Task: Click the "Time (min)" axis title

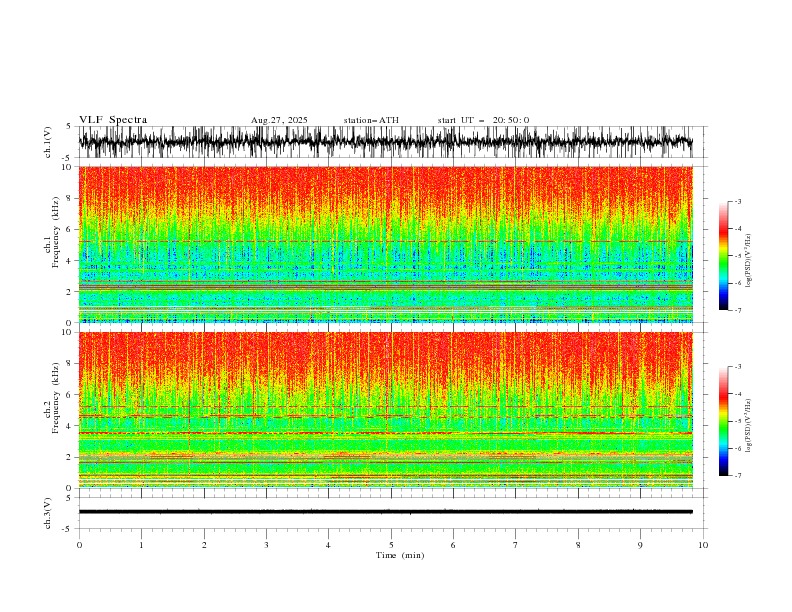Action: (400, 555)
